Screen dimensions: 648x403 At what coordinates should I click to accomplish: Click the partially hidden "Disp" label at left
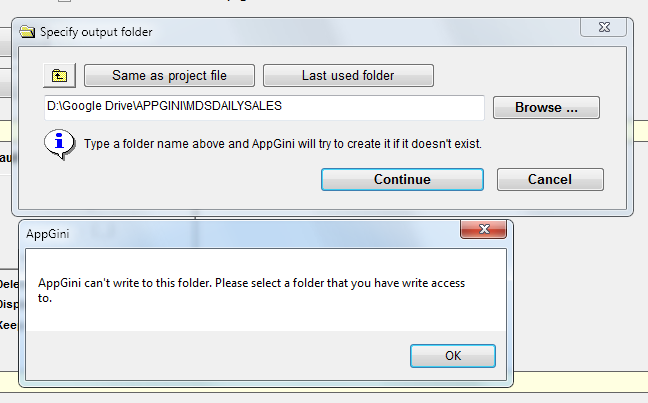(9, 305)
